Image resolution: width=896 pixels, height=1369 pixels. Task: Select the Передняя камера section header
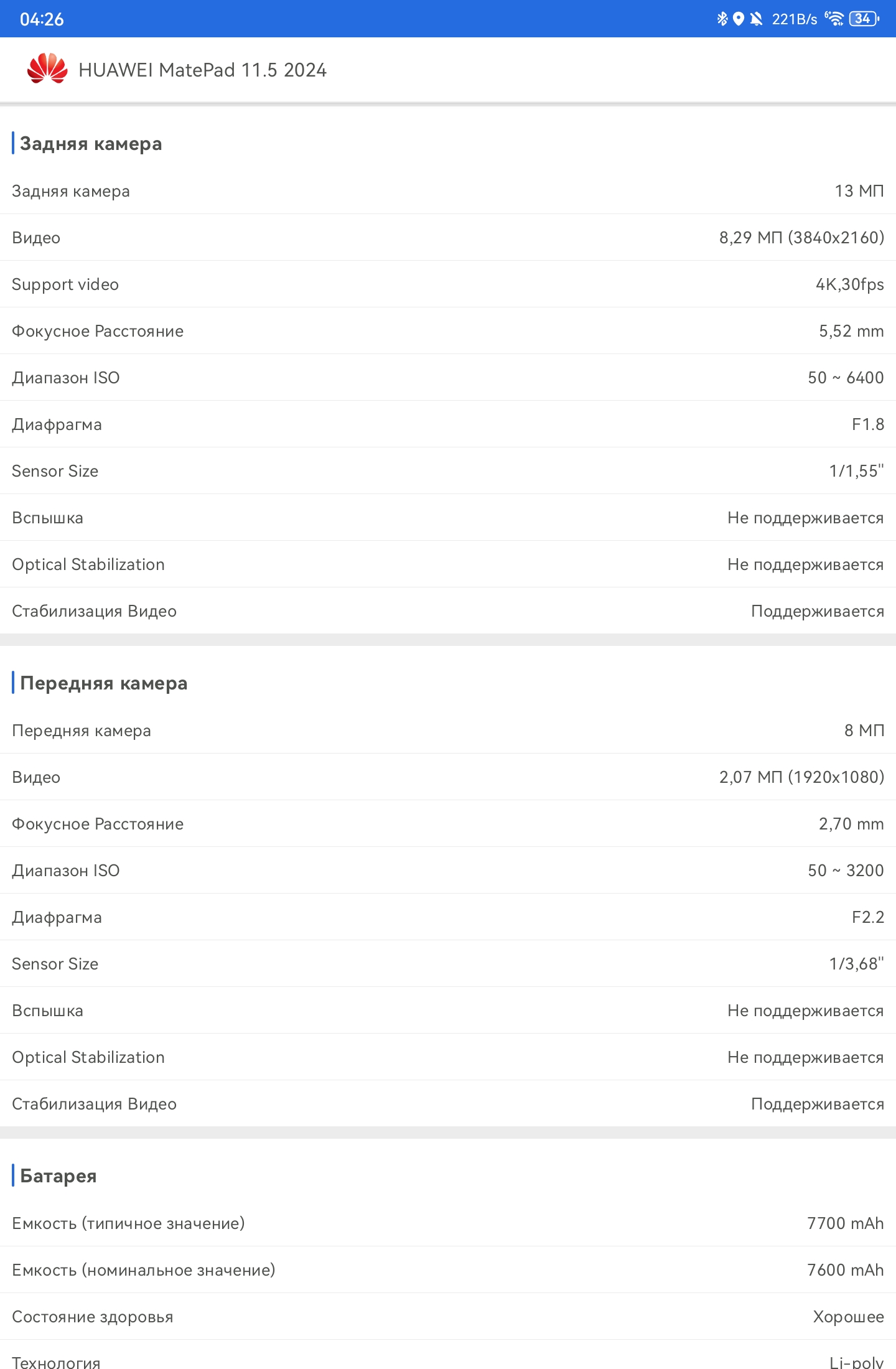(x=103, y=683)
